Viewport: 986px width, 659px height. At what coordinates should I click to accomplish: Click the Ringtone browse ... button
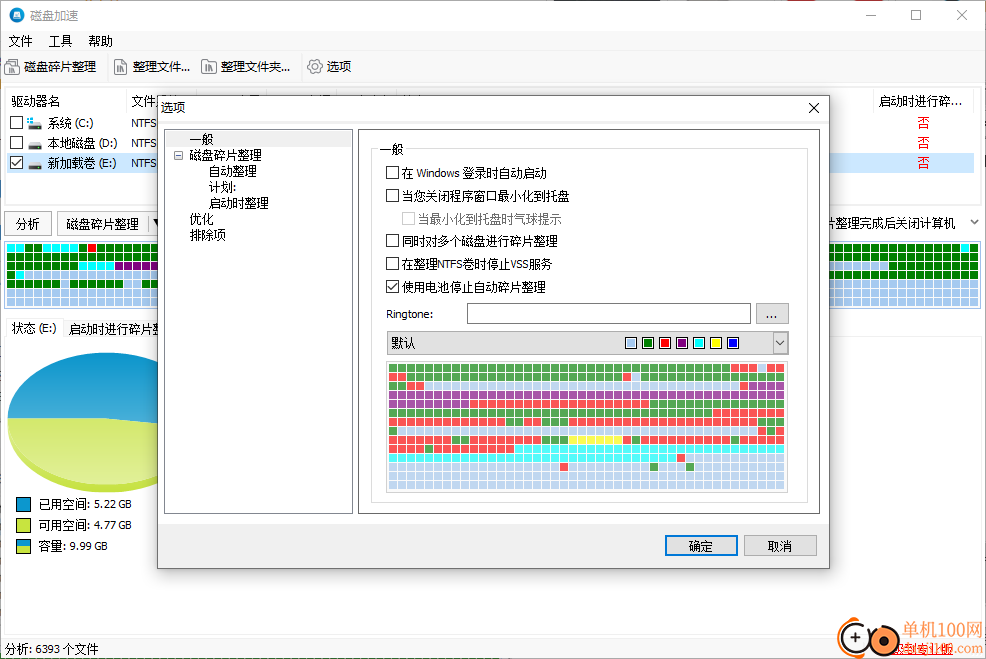coord(772,314)
